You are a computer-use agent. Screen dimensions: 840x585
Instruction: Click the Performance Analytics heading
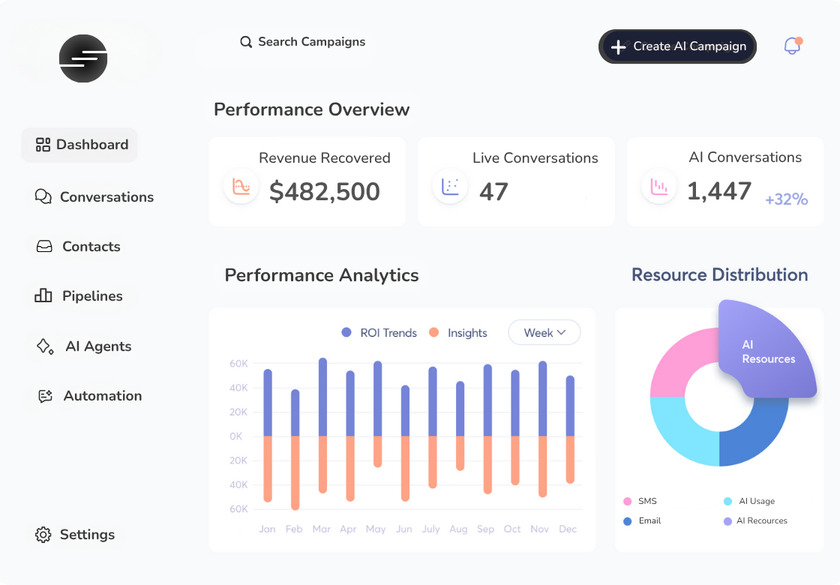[321, 275]
